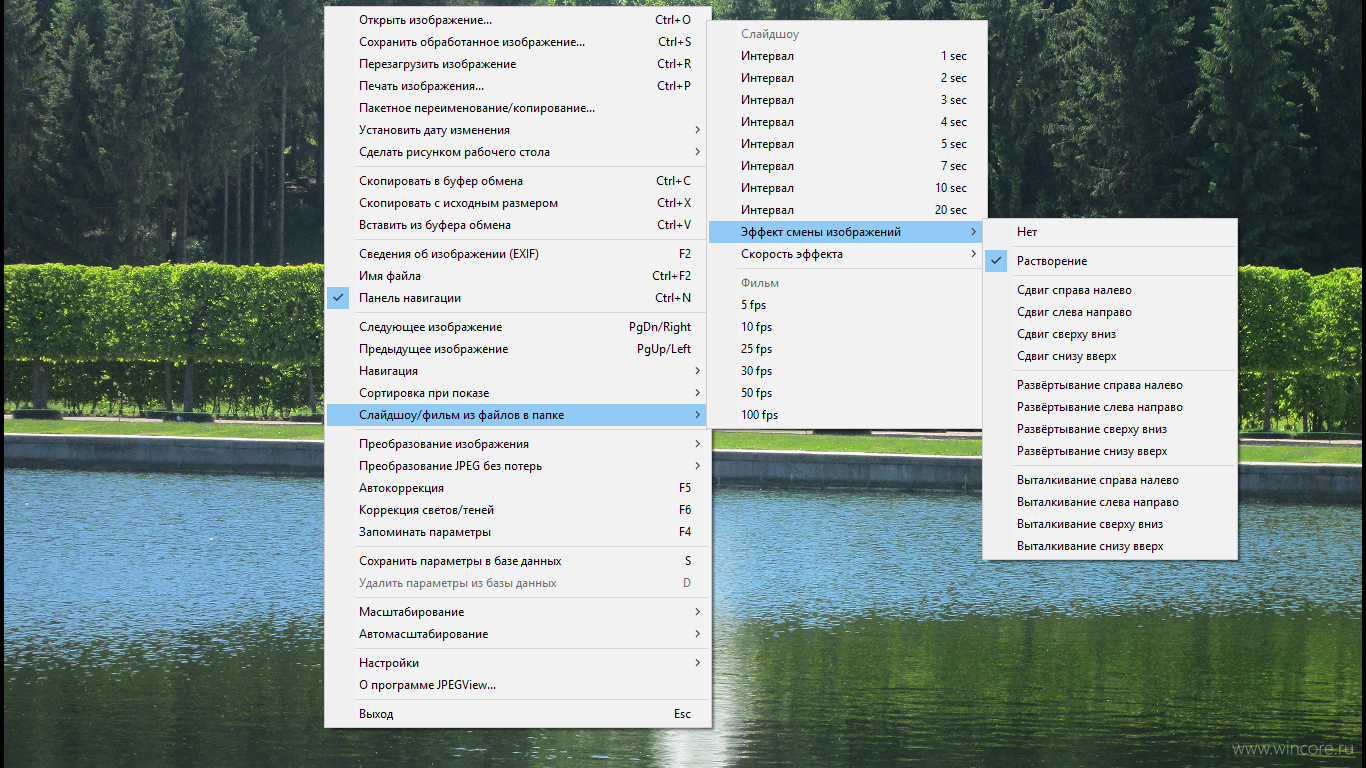Go to 'Следующее изображение'
This screenshot has width=1366, height=768.
(517, 327)
